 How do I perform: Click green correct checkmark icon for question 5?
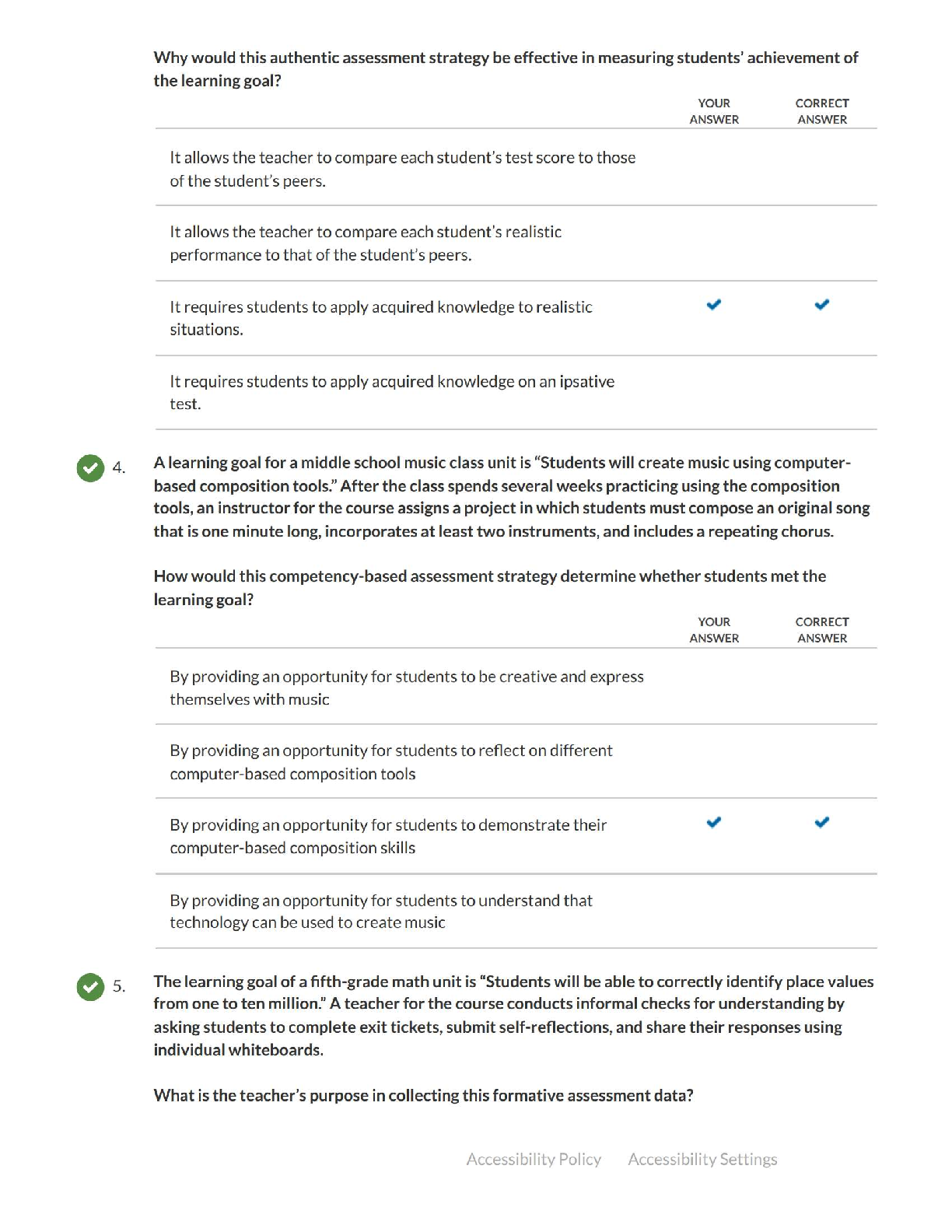(90, 986)
